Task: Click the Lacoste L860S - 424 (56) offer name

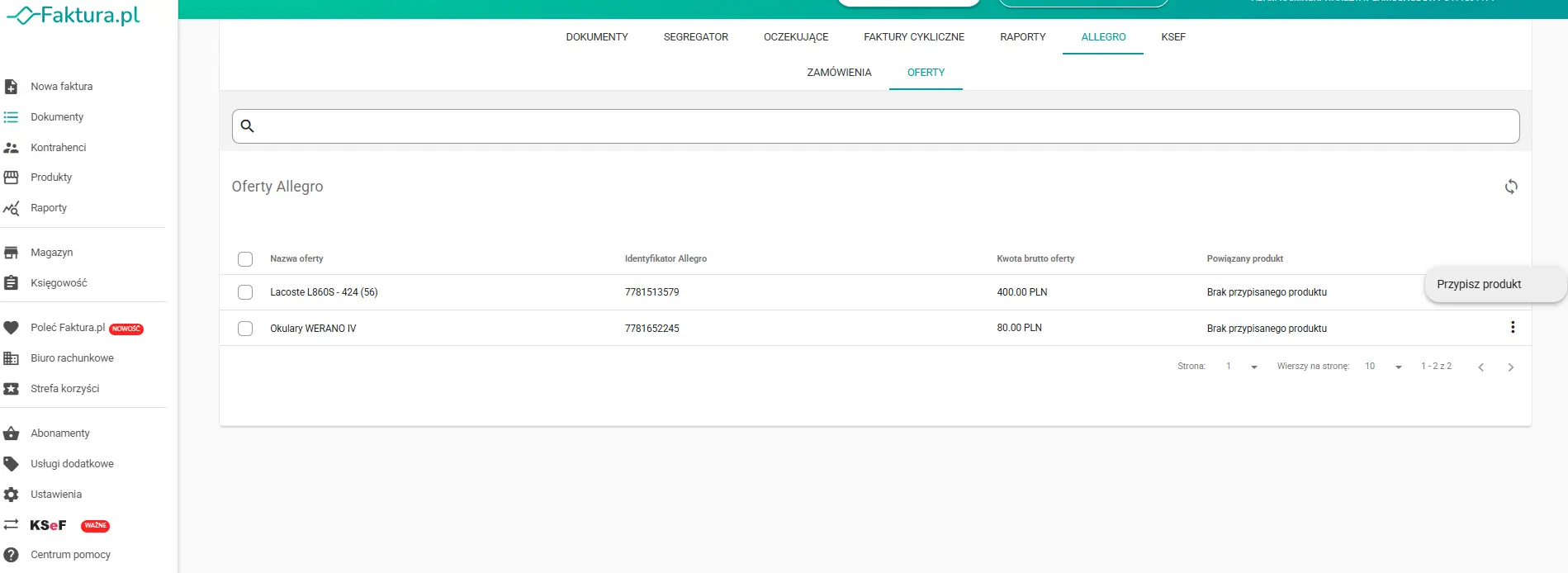Action: [x=324, y=292]
